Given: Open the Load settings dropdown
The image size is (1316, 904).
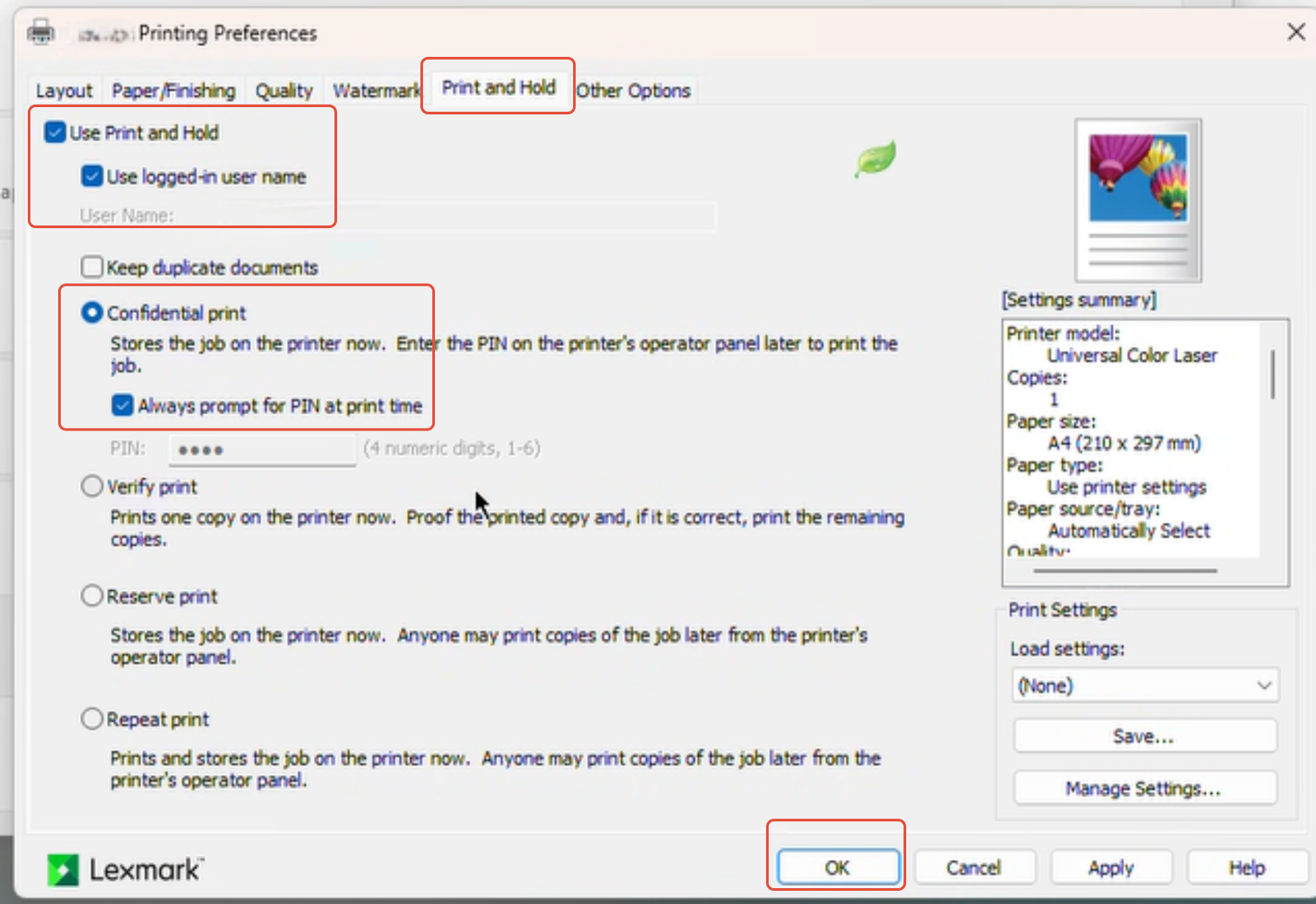Looking at the screenshot, I should 1145,685.
